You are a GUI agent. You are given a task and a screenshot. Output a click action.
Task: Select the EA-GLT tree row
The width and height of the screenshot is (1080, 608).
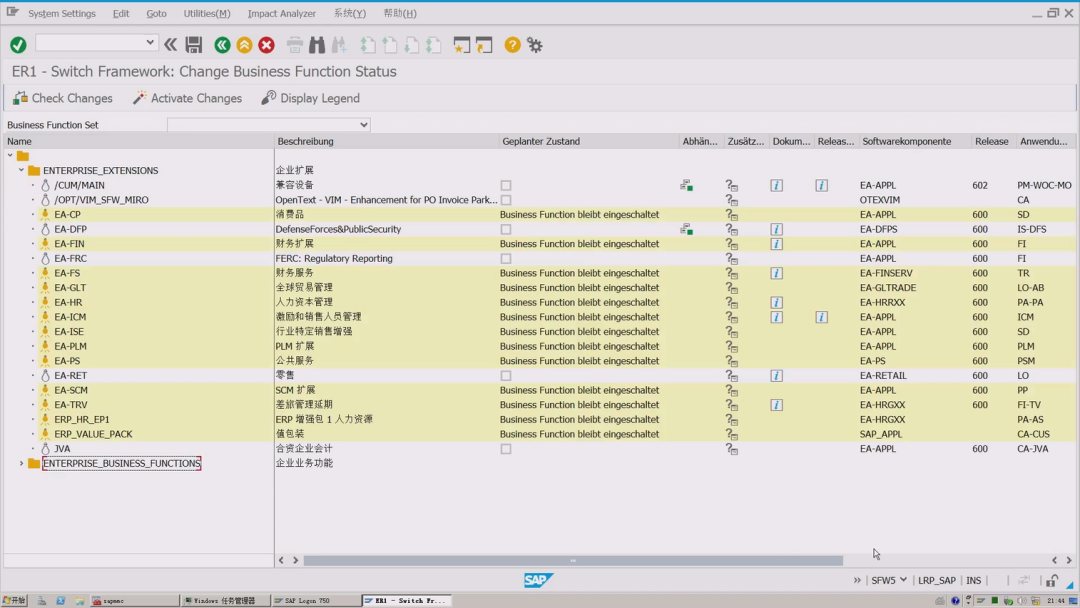pyautogui.click(x=70, y=288)
